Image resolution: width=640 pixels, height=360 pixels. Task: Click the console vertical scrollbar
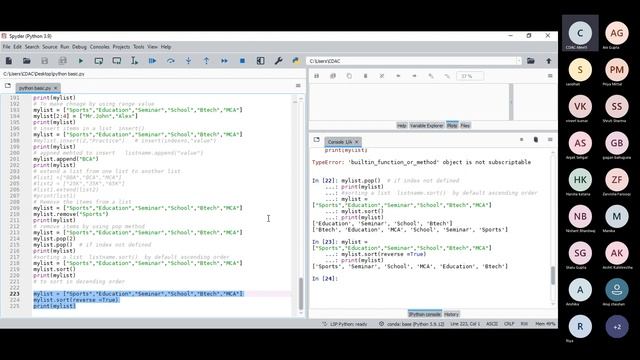[x=553, y=275]
